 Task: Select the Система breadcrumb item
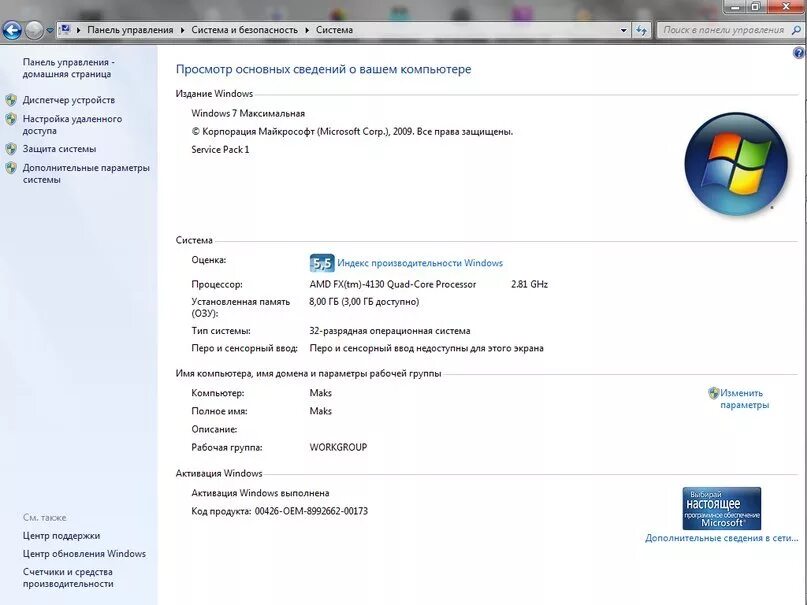tap(335, 30)
